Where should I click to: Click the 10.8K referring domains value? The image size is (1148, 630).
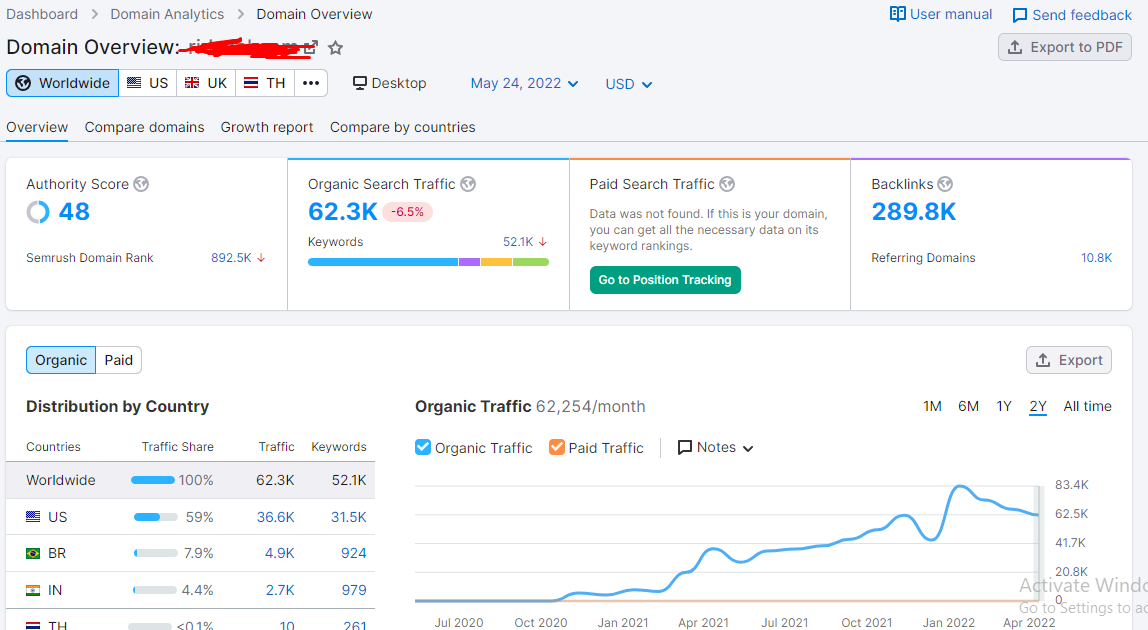[1096, 258]
